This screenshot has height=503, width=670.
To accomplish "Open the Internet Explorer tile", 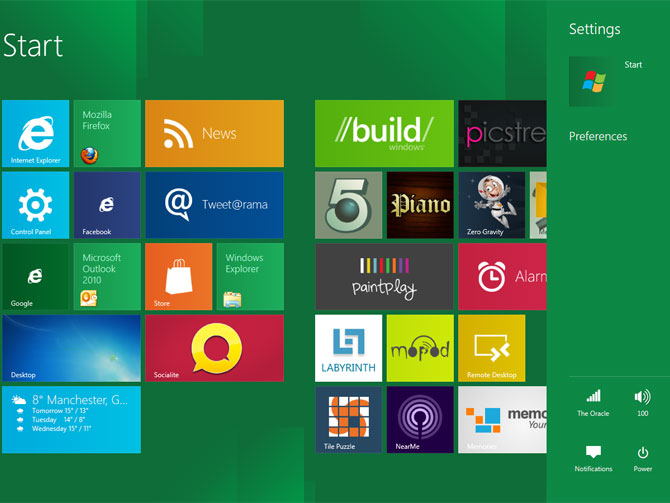I will pyautogui.click(x=36, y=133).
